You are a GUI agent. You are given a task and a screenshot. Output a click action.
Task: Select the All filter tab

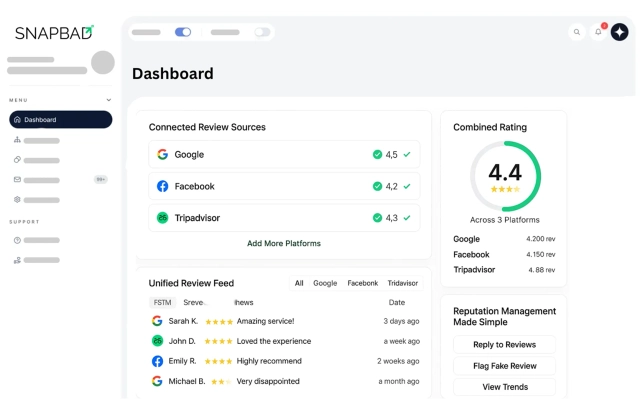click(x=299, y=283)
